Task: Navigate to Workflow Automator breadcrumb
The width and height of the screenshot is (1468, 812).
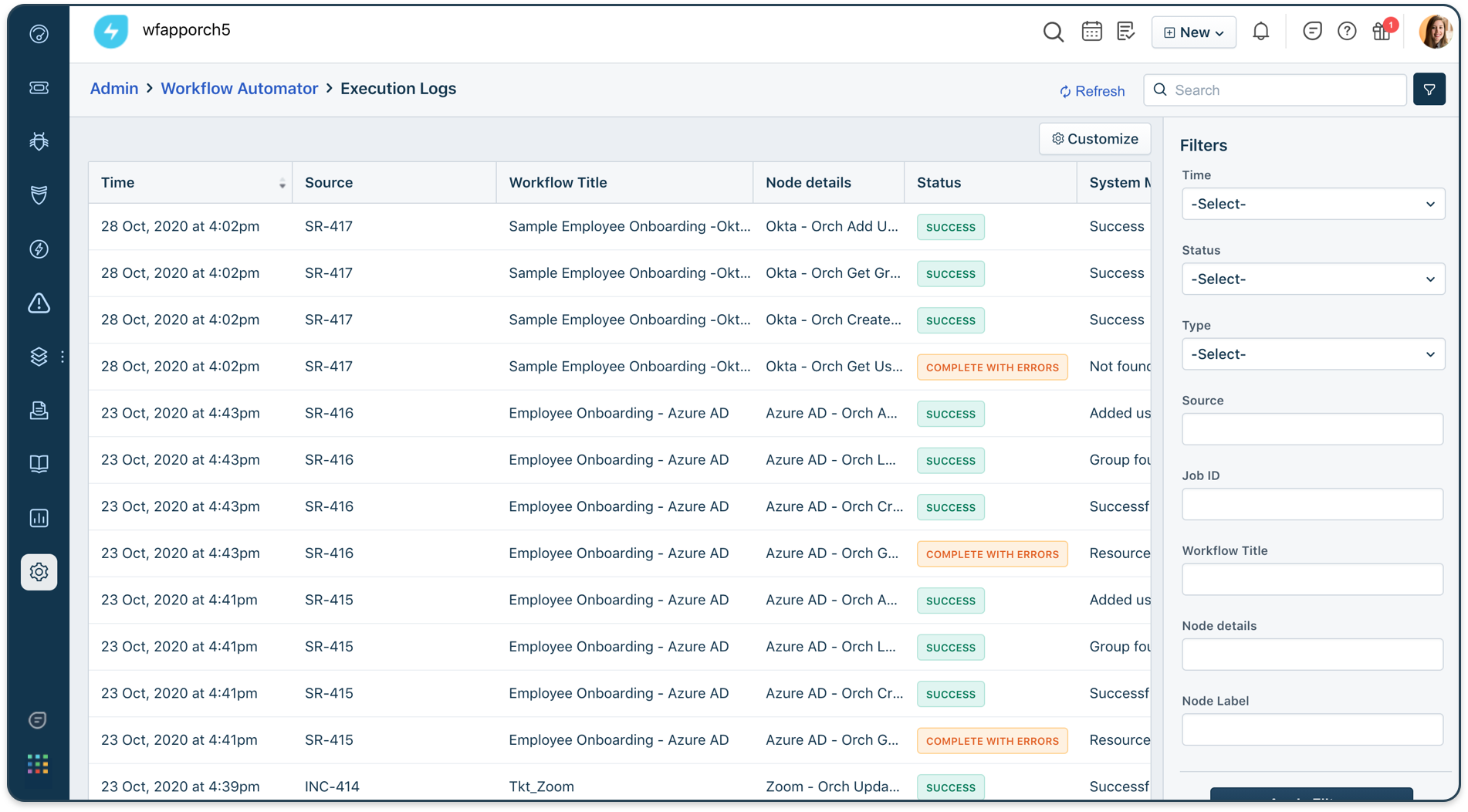Action: pyautogui.click(x=239, y=89)
